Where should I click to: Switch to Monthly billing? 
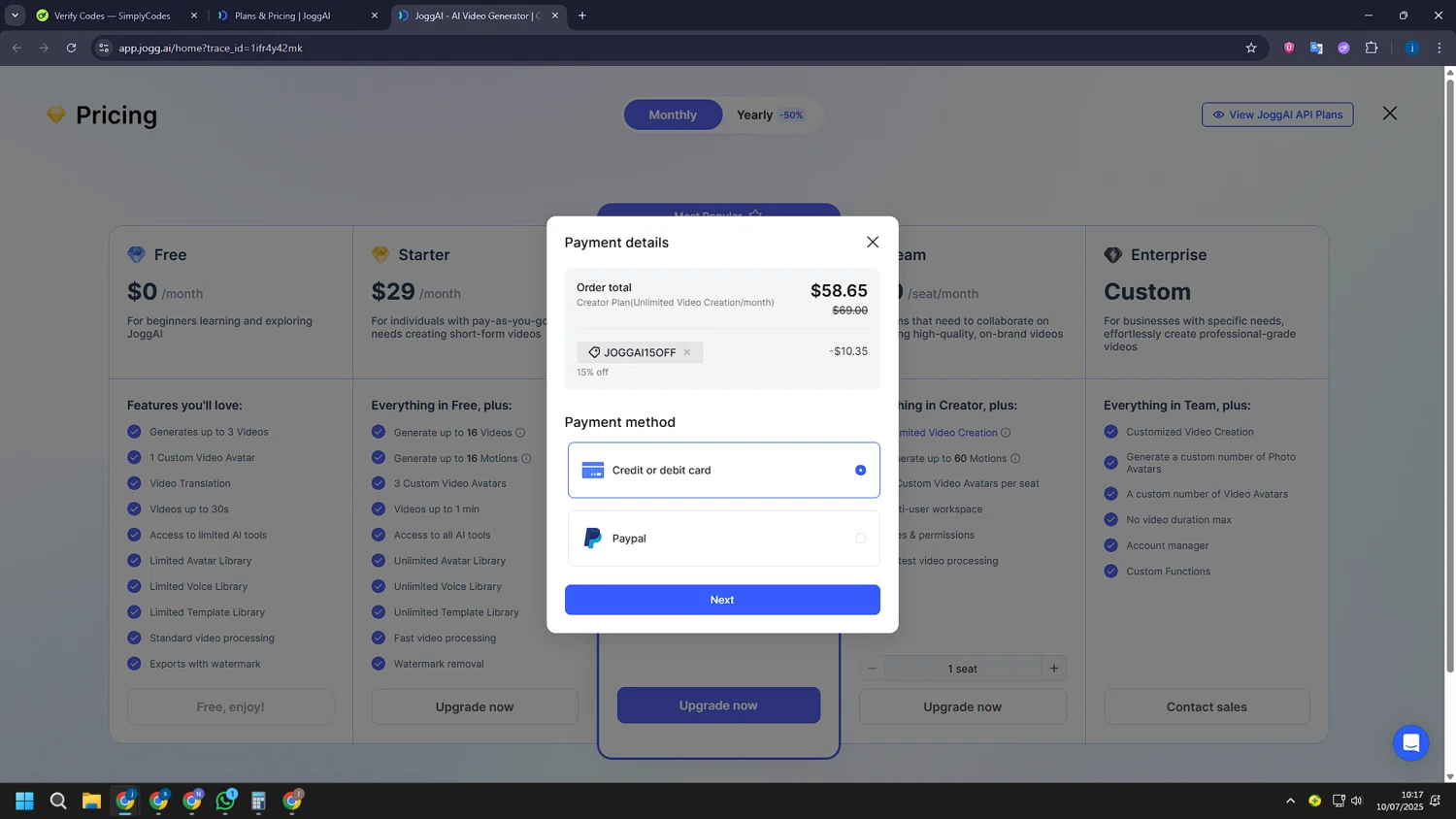pos(673,115)
